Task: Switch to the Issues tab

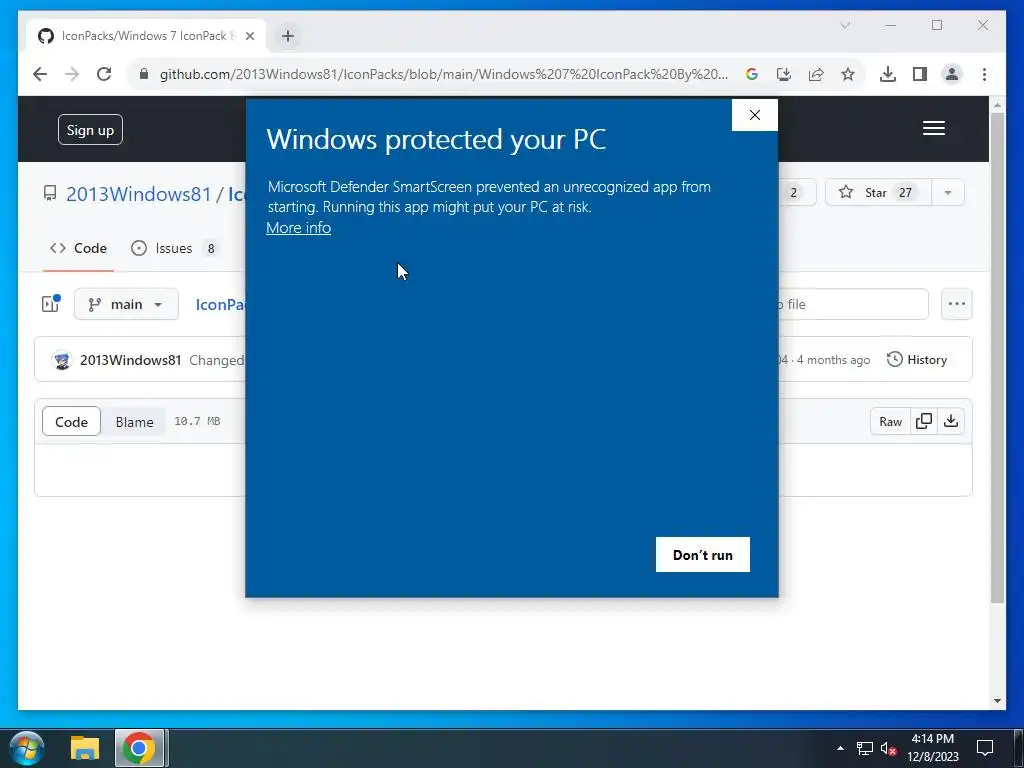Action: [174, 248]
